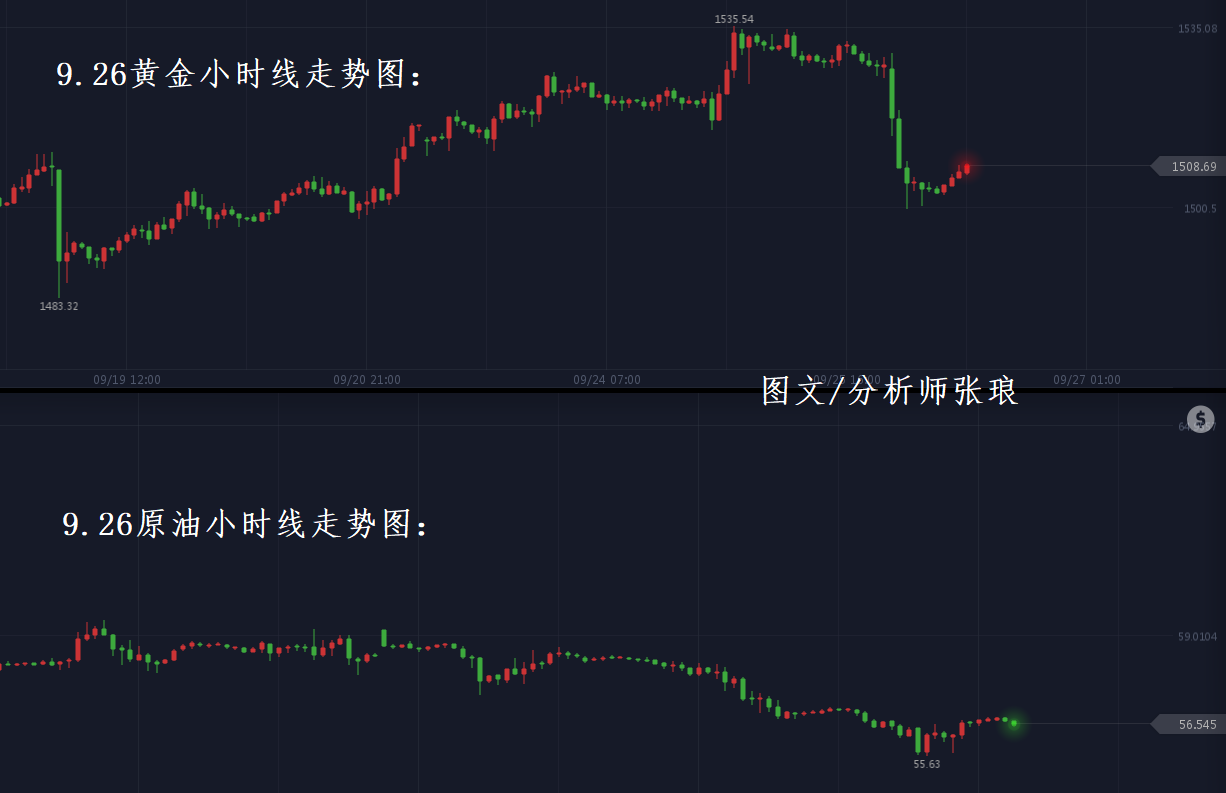Screen dimensions: 1226x793
Task: Click the 9.26黄金小时线走势图 title
Action: 240,75
